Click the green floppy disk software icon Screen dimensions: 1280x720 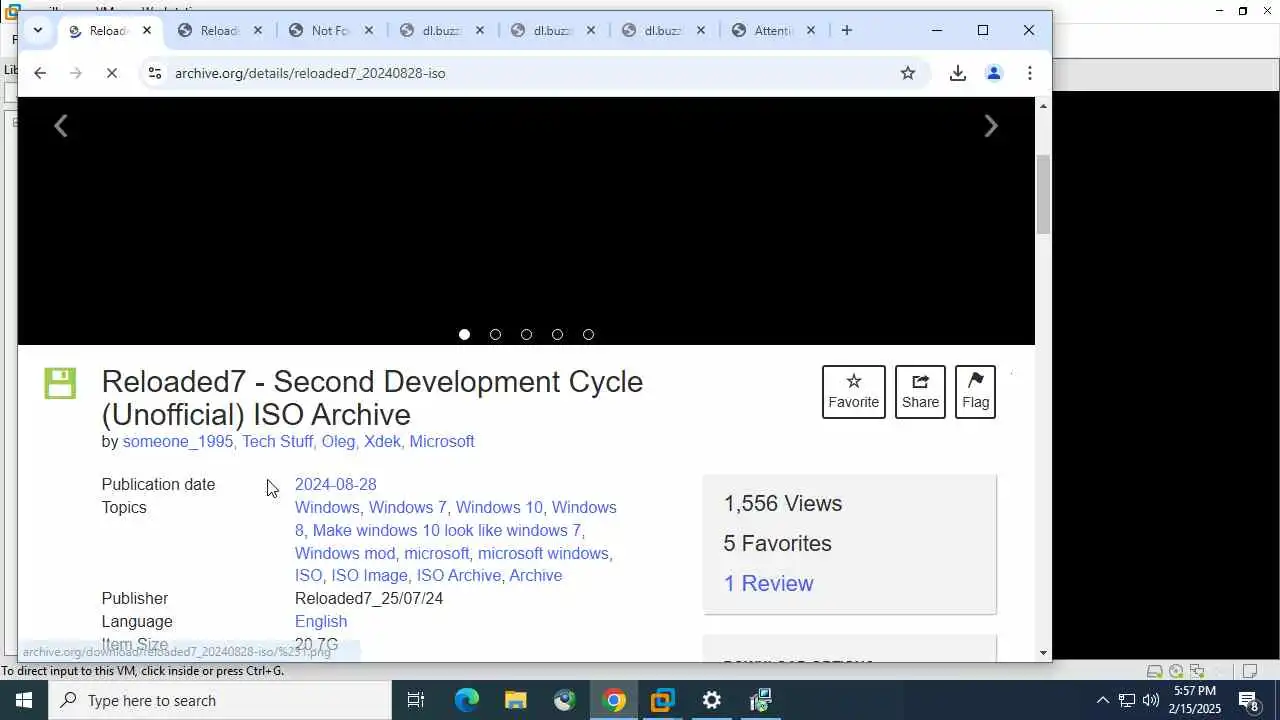(60, 383)
